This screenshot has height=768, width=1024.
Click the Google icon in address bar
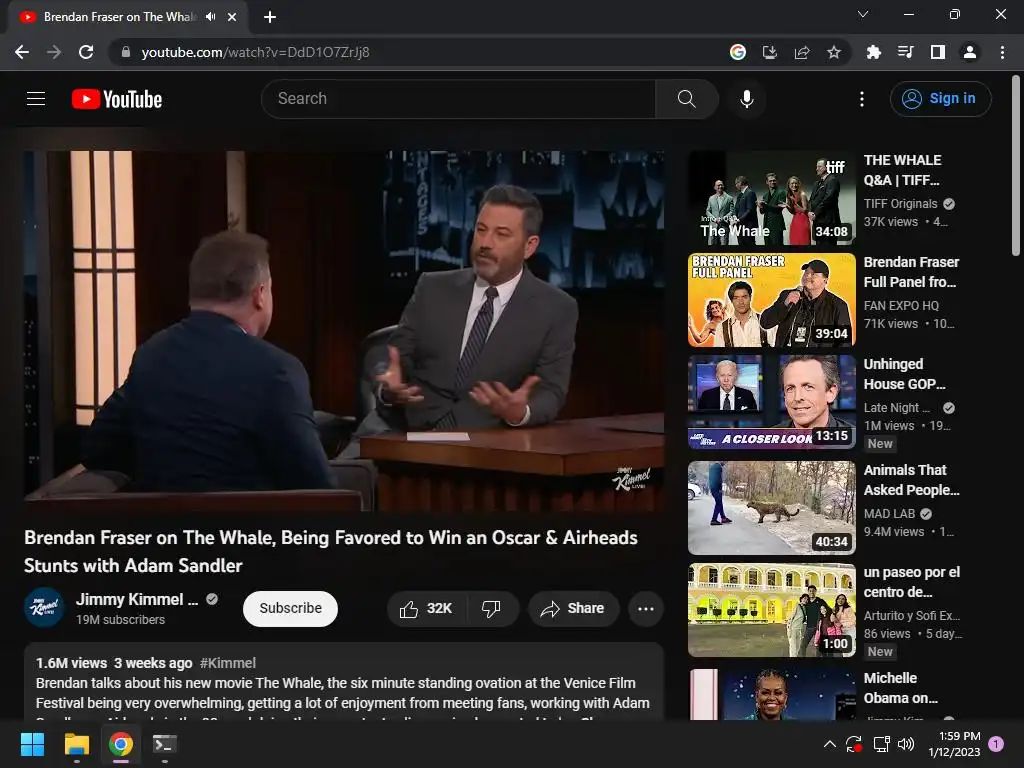click(x=738, y=52)
